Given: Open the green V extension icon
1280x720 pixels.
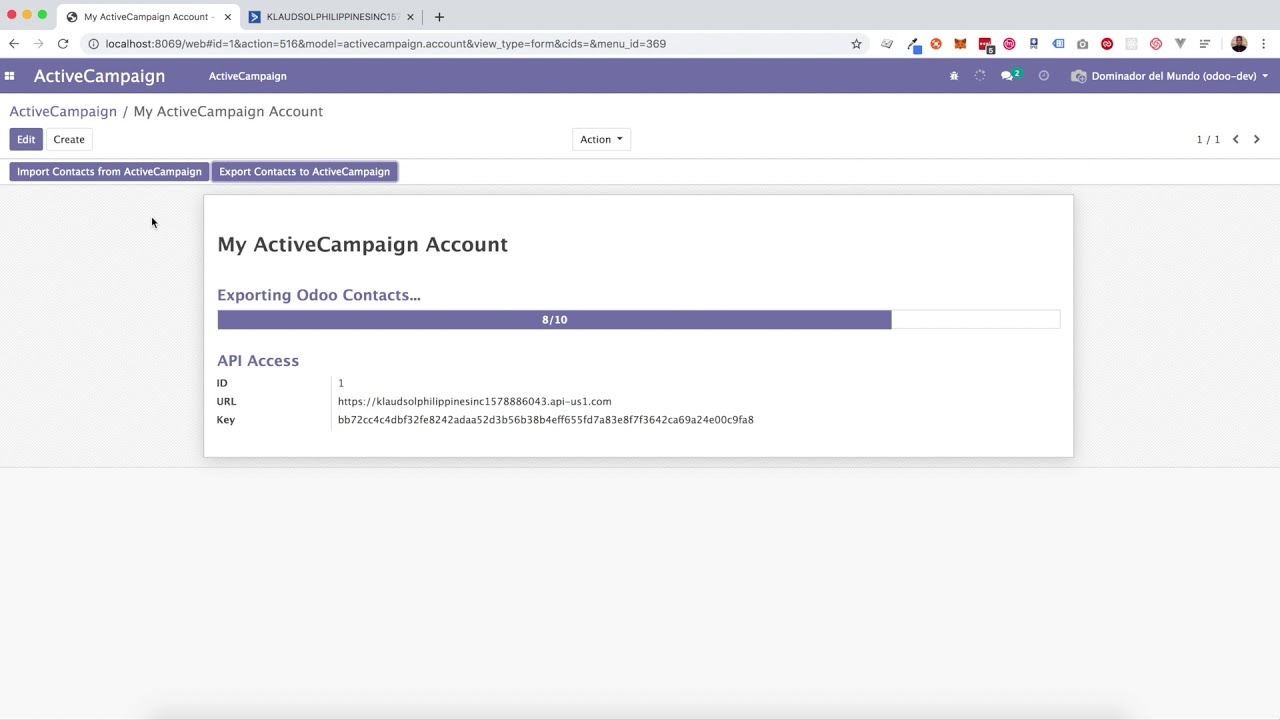Looking at the screenshot, I should [1180, 44].
